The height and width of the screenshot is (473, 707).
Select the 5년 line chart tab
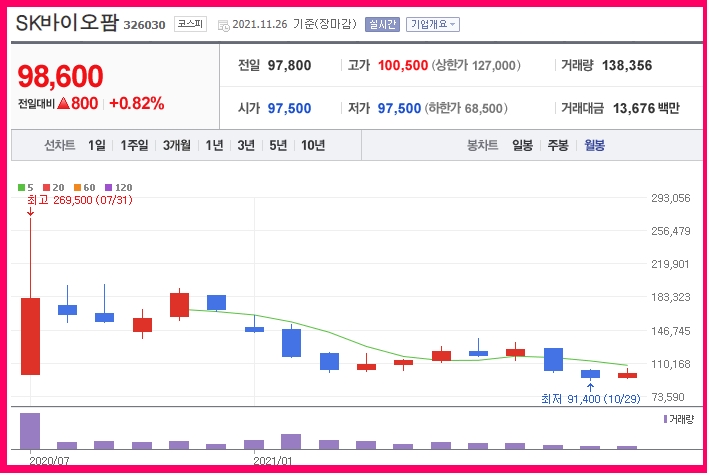[x=278, y=145]
